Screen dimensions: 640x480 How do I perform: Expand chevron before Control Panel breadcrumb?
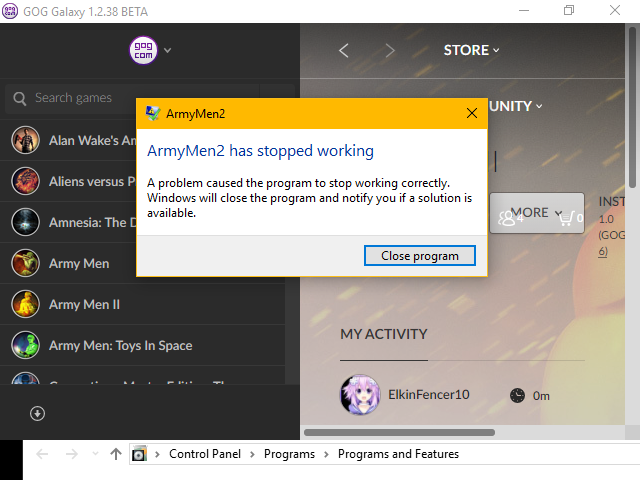click(x=157, y=454)
